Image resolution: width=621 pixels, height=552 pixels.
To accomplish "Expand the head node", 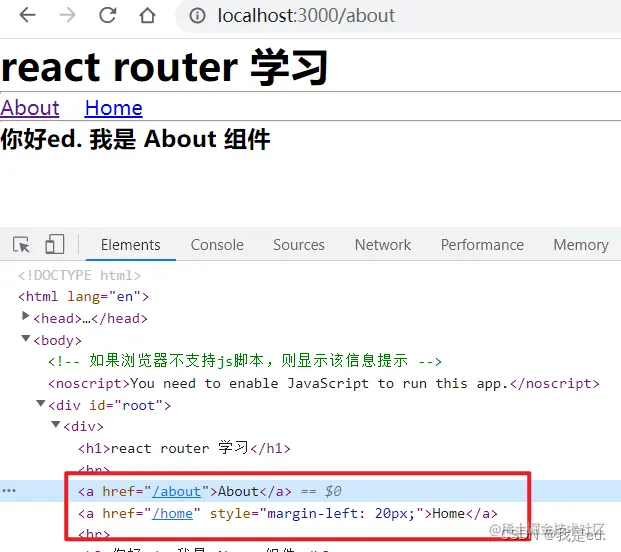I will click(25, 316).
